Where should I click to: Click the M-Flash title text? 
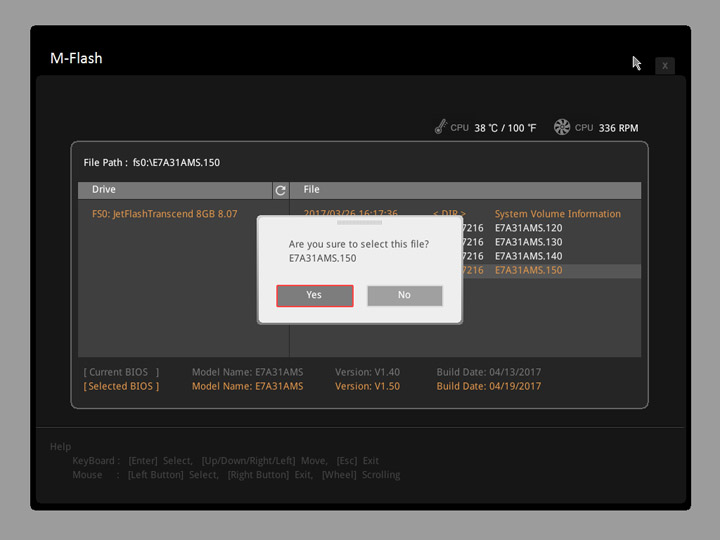pos(76,58)
